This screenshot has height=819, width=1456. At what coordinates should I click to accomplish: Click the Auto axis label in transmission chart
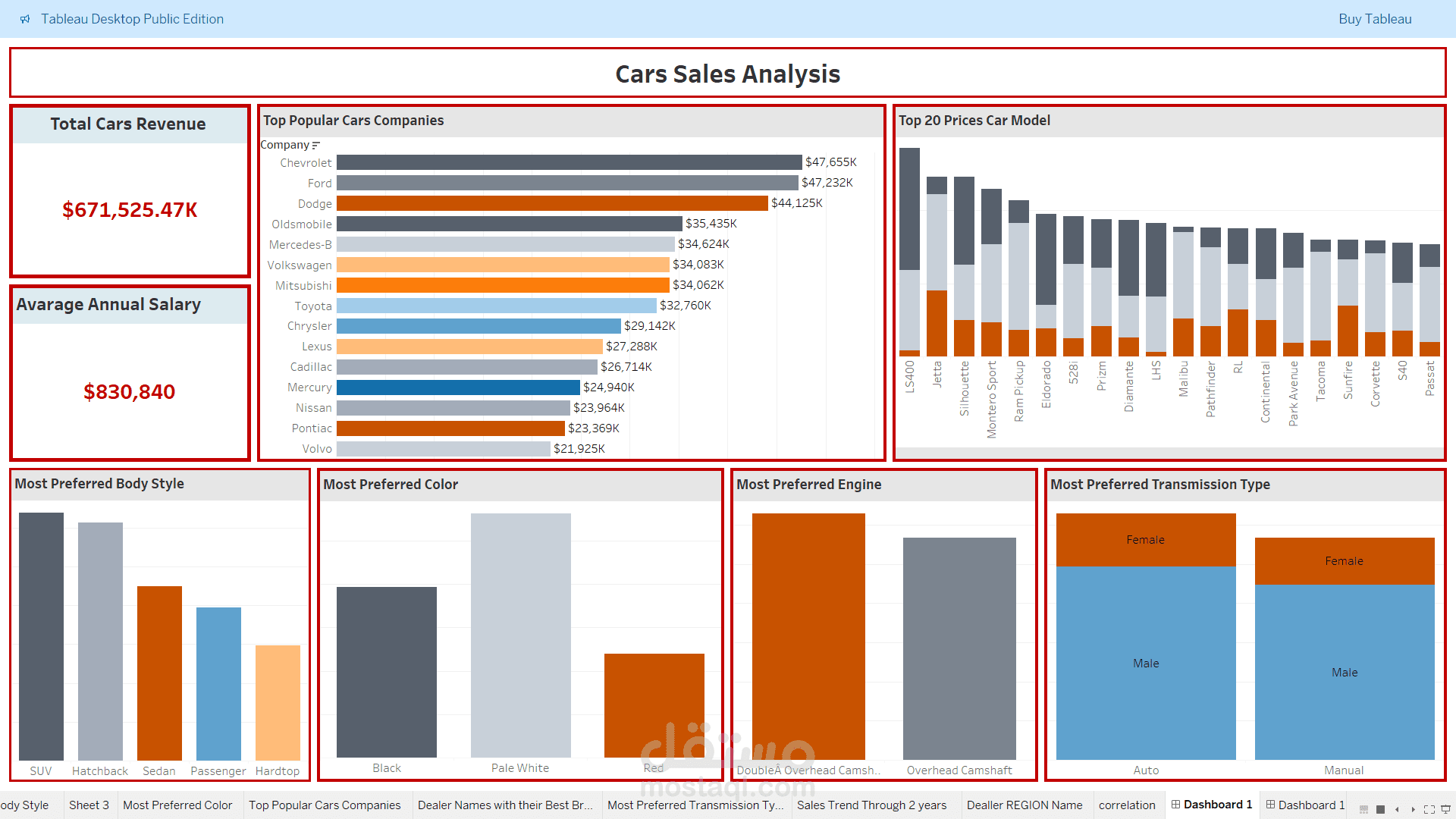1146,770
